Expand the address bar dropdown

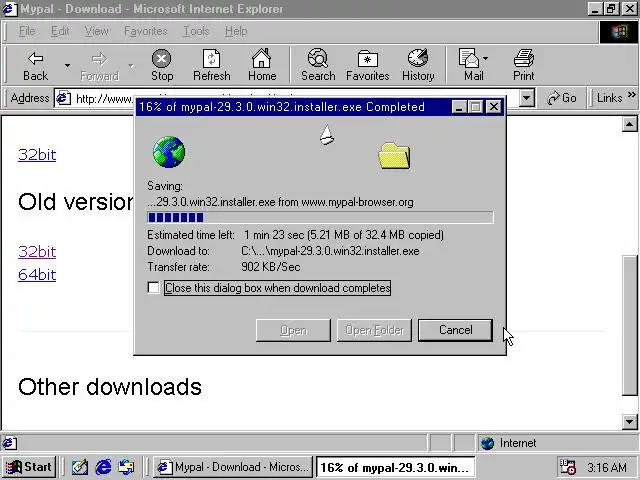(527, 98)
